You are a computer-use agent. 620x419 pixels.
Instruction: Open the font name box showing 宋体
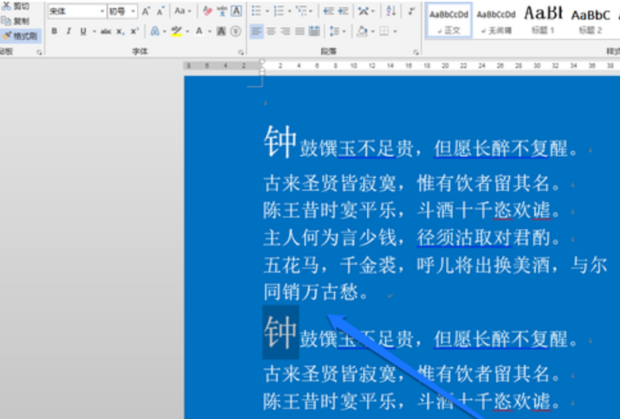[x=77, y=11]
